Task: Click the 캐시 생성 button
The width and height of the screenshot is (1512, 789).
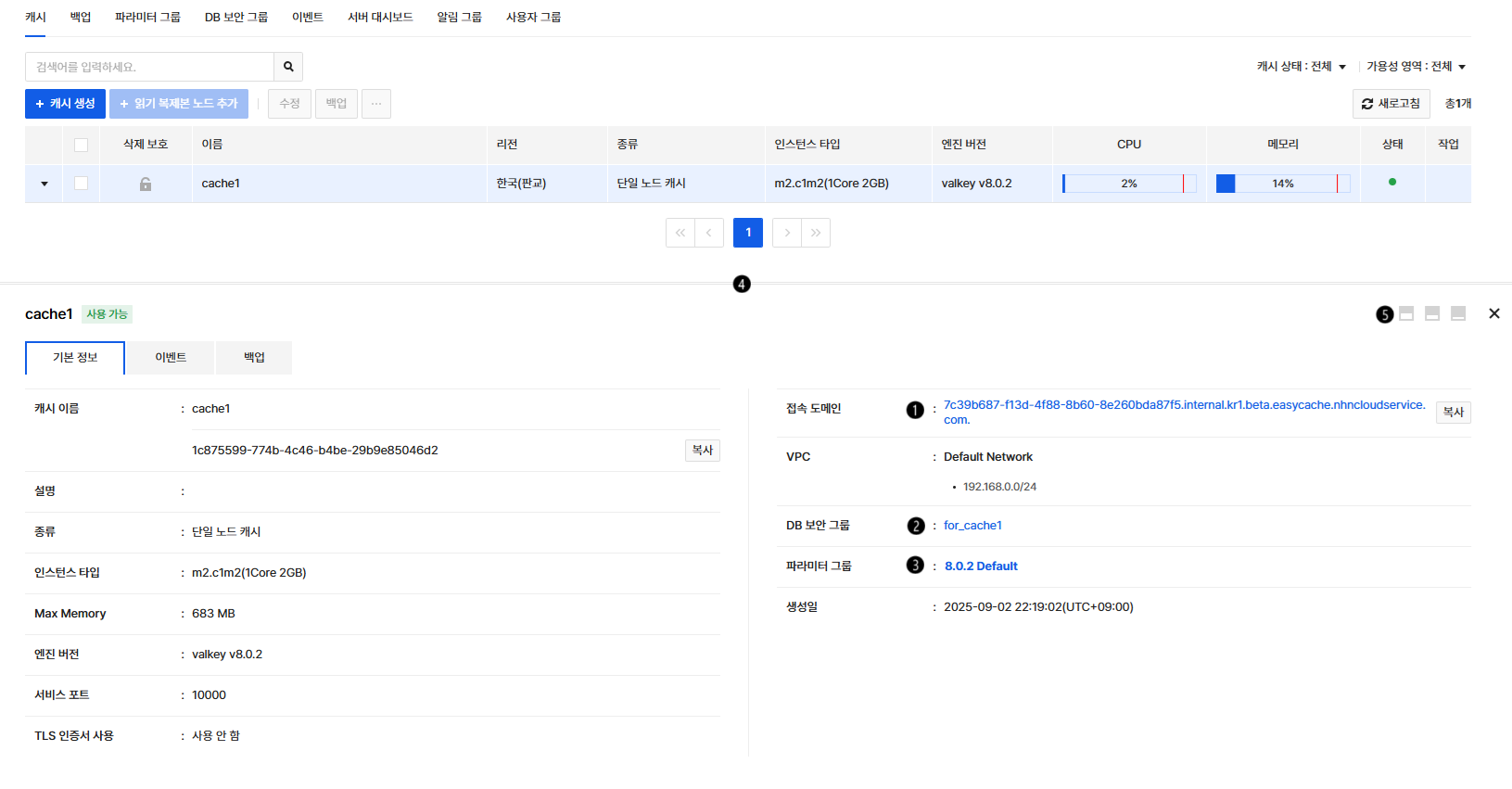Action: click(65, 104)
